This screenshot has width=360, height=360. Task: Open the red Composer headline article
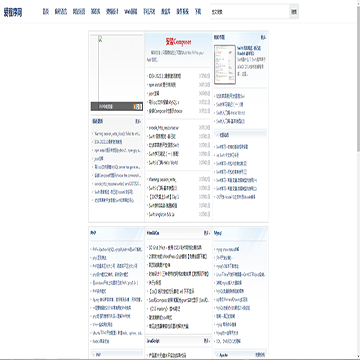[x=178, y=42]
